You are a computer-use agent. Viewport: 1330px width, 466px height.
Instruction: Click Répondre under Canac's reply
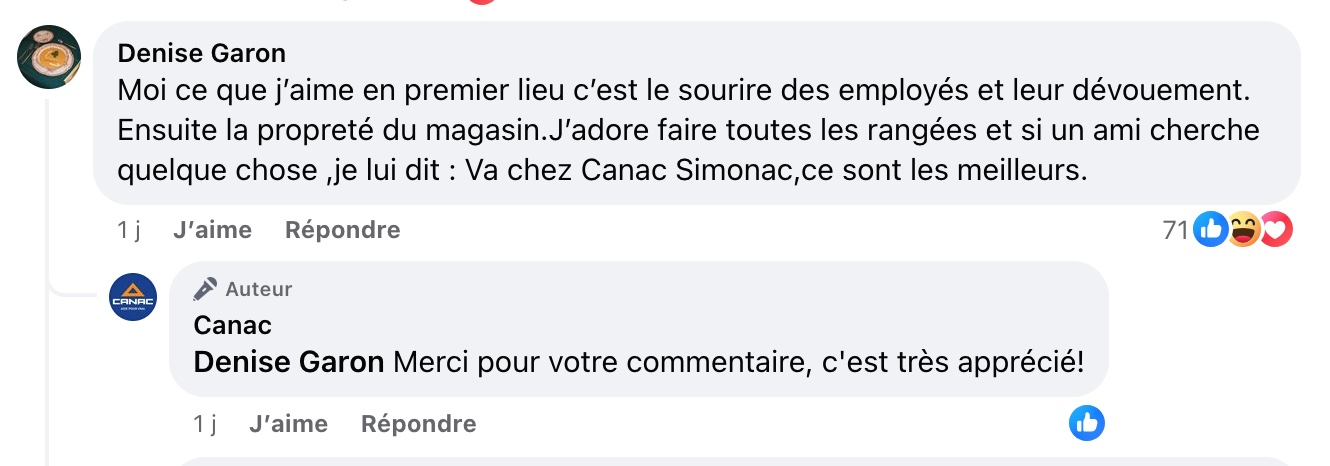[x=418, y=424]
